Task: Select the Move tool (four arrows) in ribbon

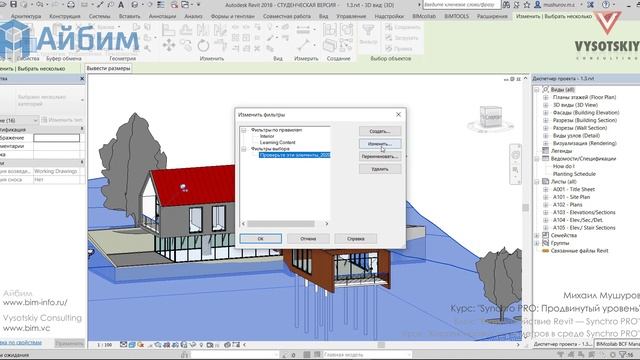Action: [x=169, y=45]
